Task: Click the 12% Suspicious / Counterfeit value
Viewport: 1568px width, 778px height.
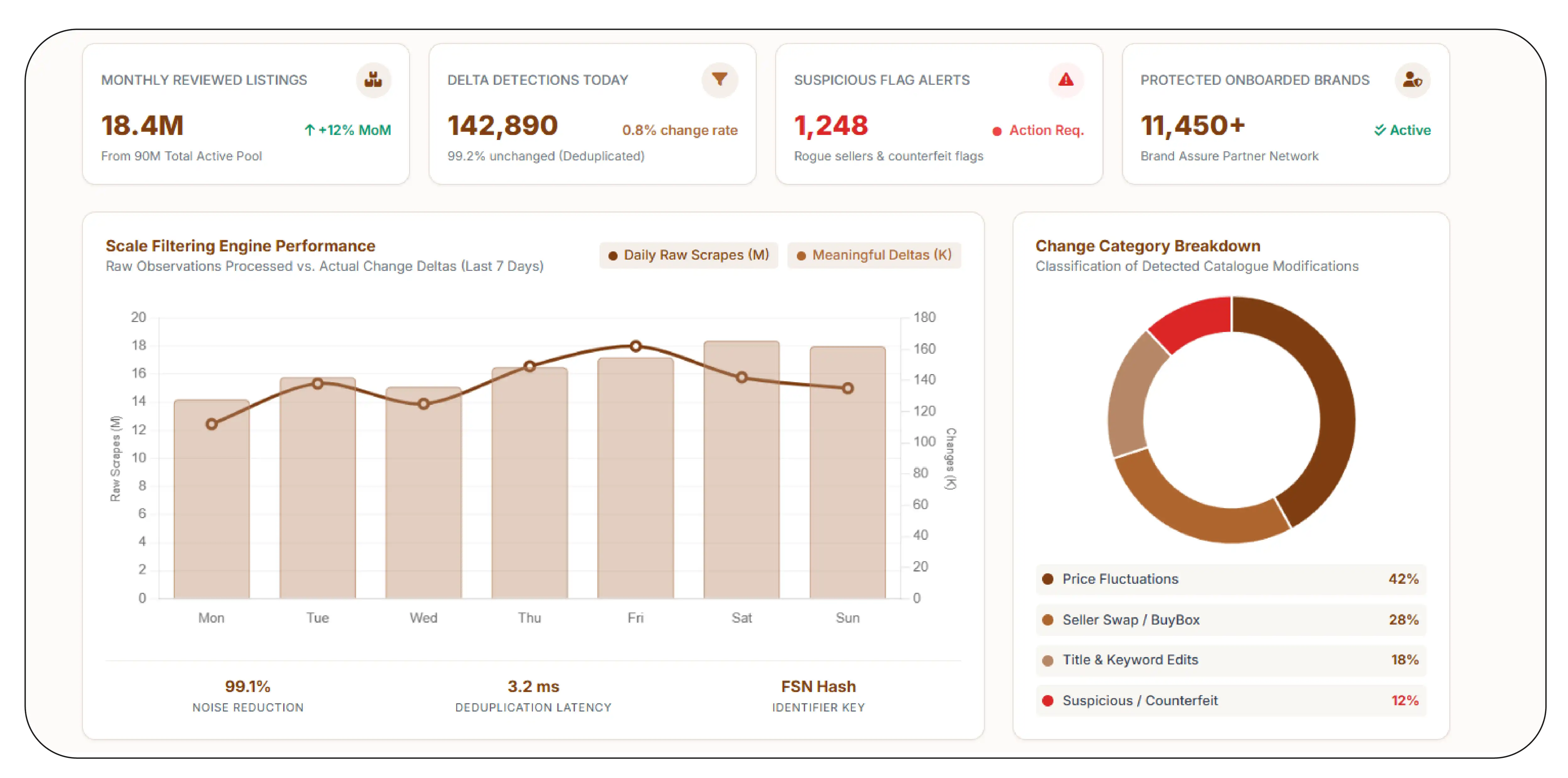Action: point(1405,701)
